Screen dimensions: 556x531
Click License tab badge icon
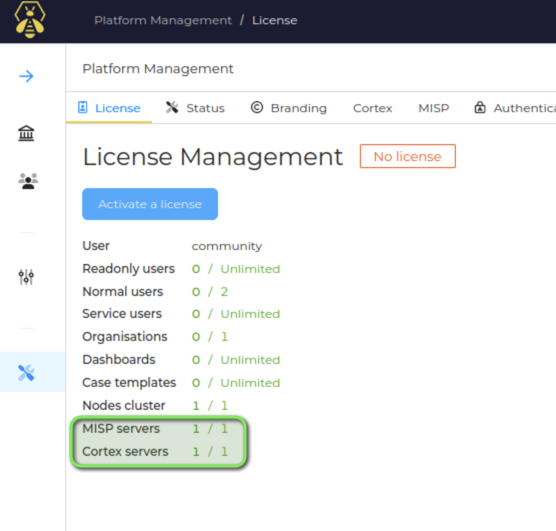[82, 107]
